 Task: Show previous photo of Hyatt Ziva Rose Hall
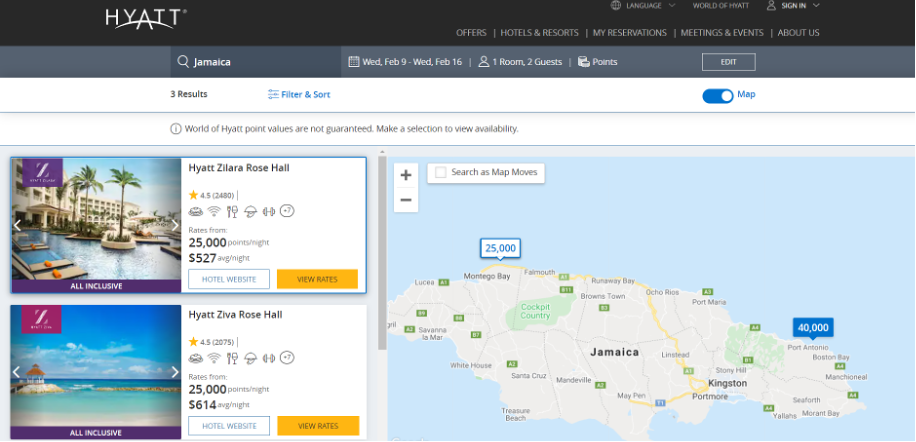click(17, 372)
